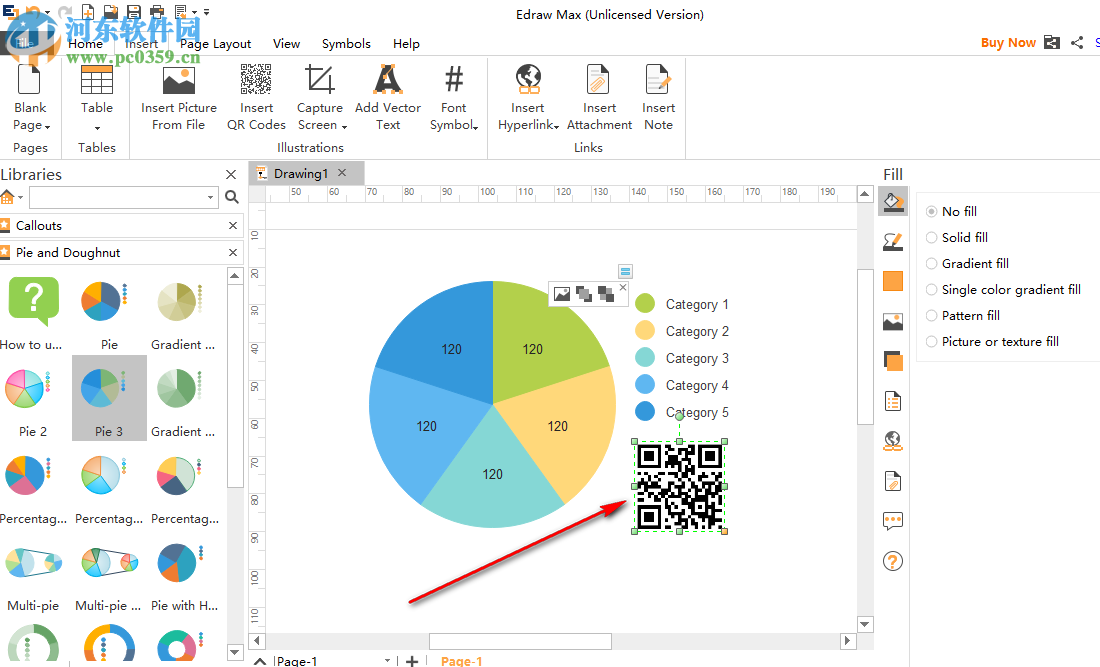Close the Drawing1 tab
Viewport: 1100px width, 667px height.
[x=342, y=173]
